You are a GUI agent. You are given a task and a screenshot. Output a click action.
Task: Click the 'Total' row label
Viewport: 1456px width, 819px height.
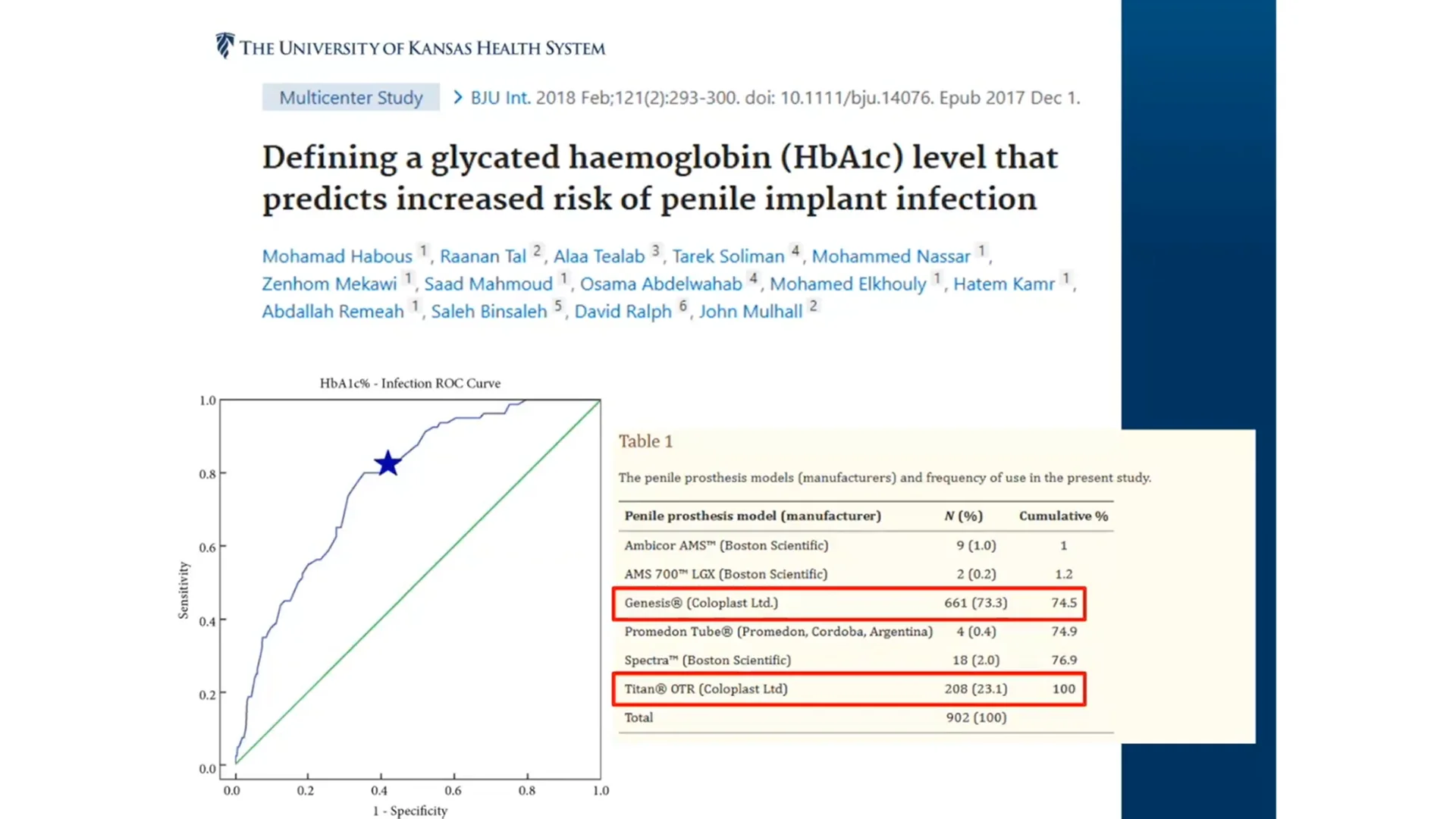(x=639, y=717)
